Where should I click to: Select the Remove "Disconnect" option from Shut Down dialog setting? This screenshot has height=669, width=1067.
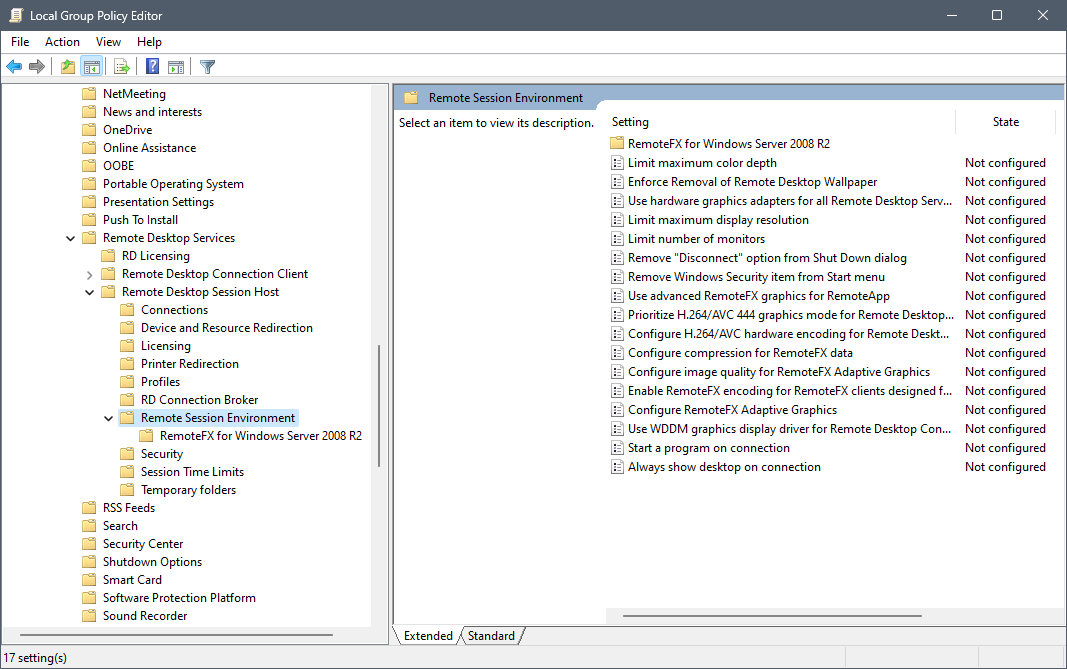coord(767,258)
